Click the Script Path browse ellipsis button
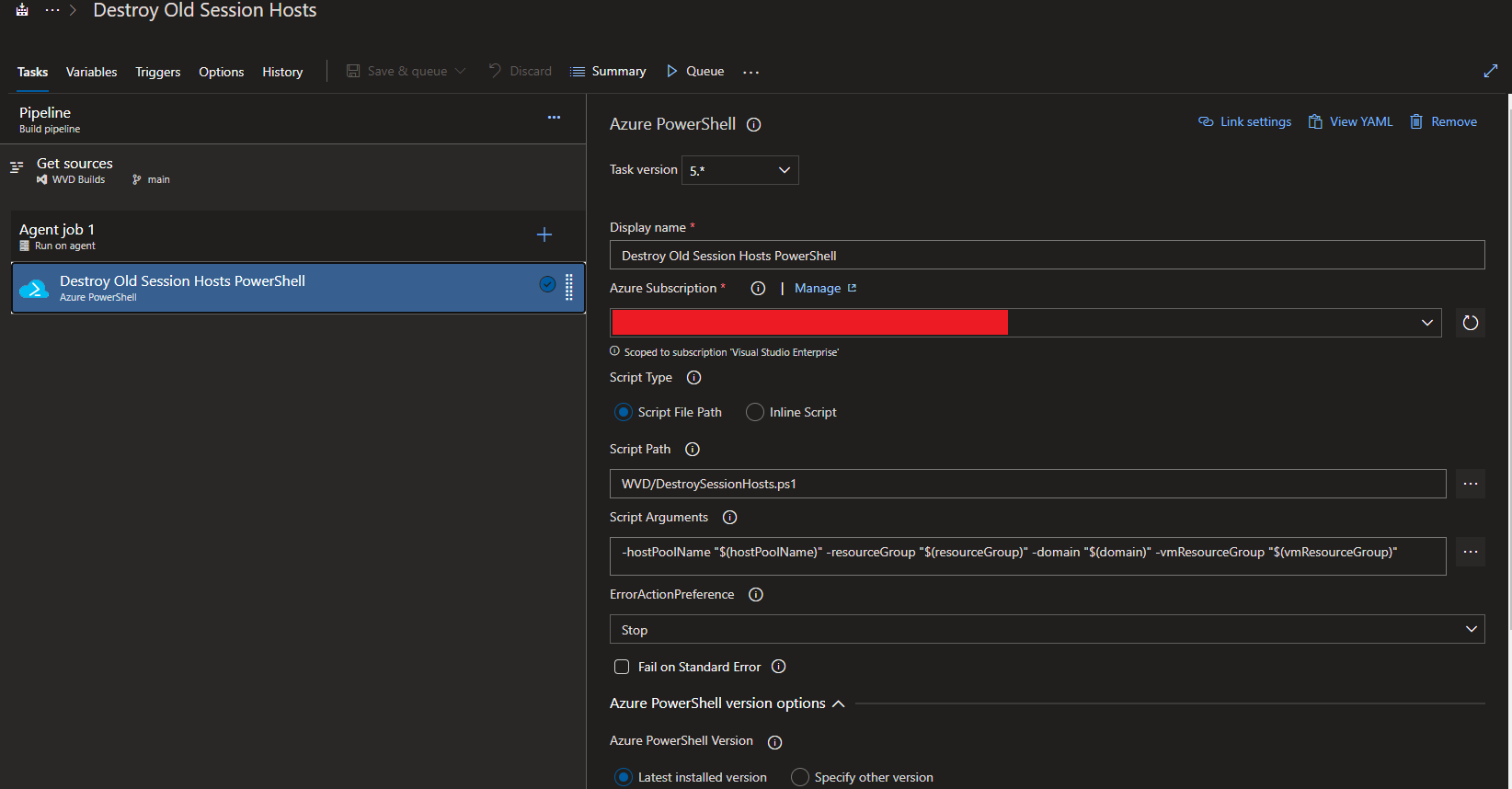The width and height of the screenshot is (1512, 789). tap(1470, 484)
